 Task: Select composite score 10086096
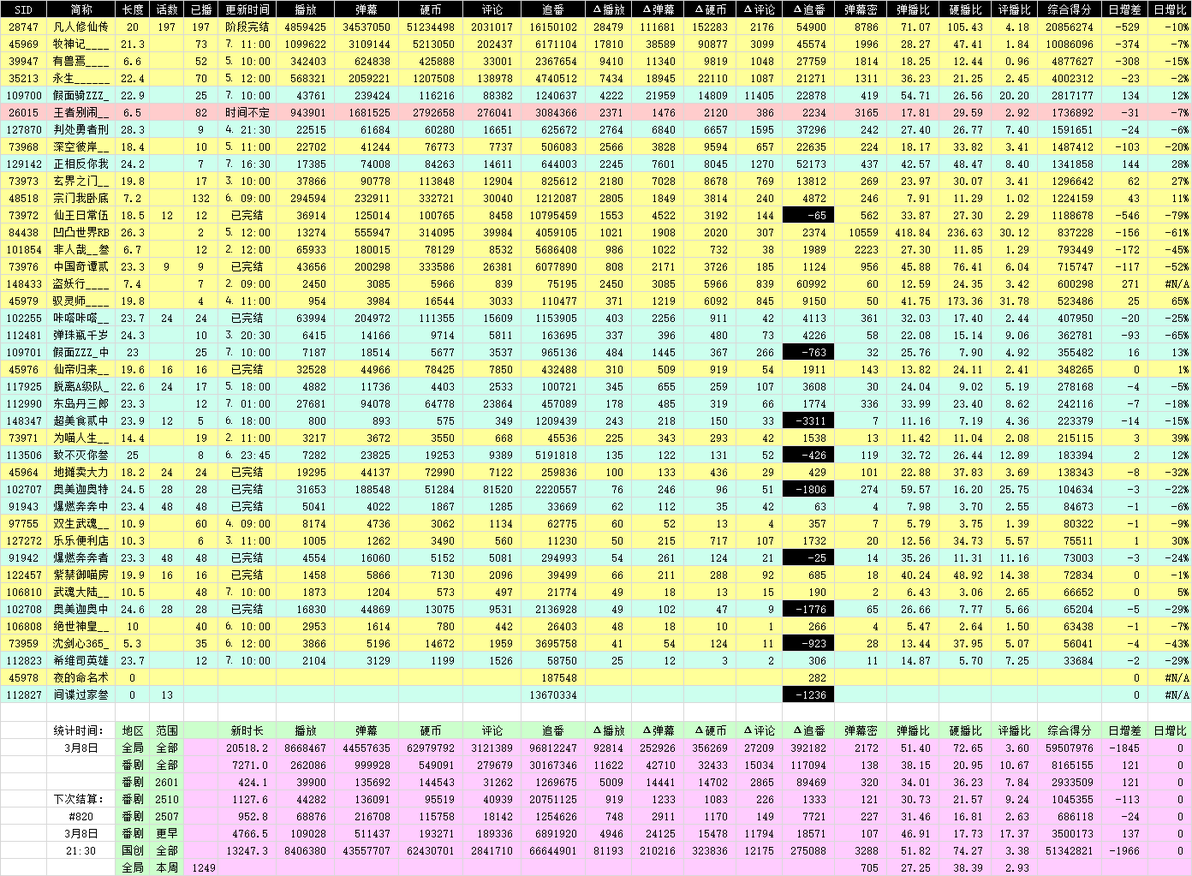click(x=1069, y=44)
